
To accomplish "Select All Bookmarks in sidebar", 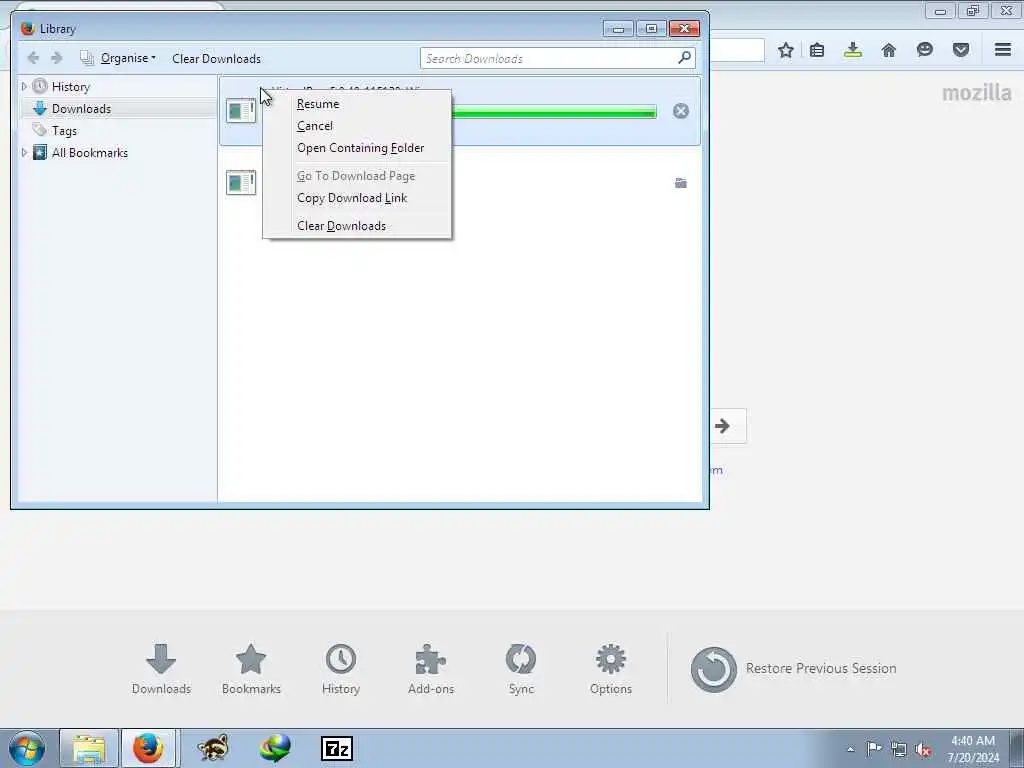I will click(x=89, y=153).
